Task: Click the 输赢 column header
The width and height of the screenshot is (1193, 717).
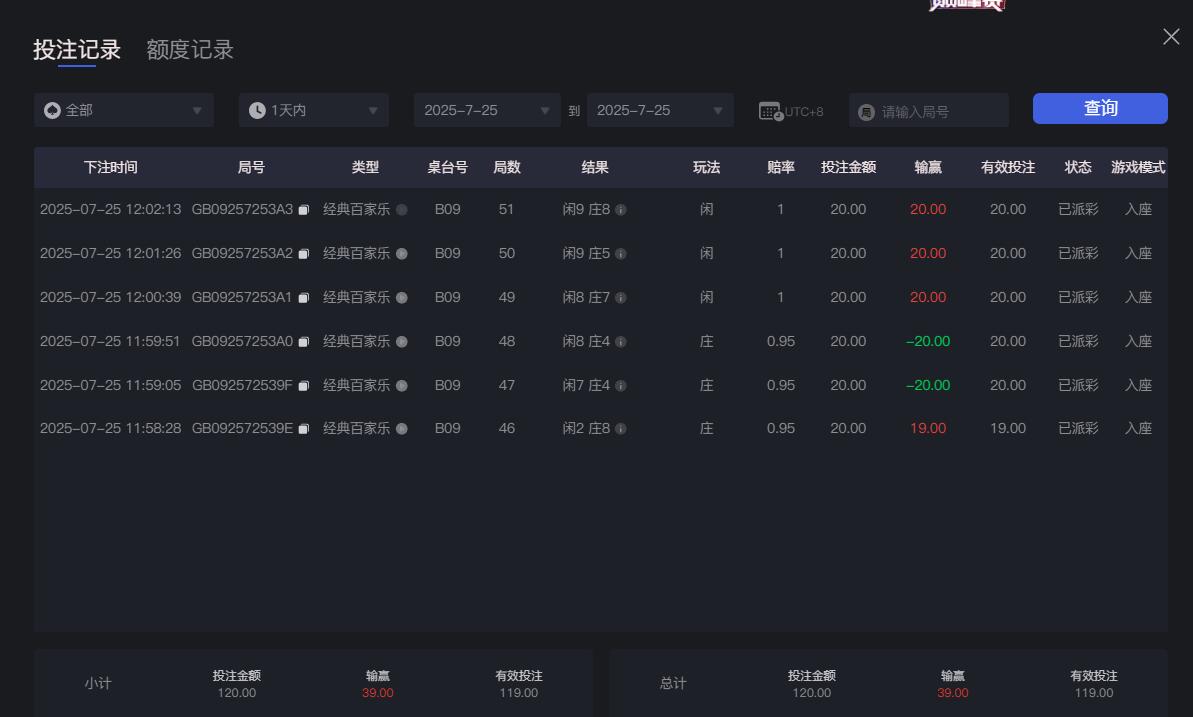Action: tap(927, 167)
